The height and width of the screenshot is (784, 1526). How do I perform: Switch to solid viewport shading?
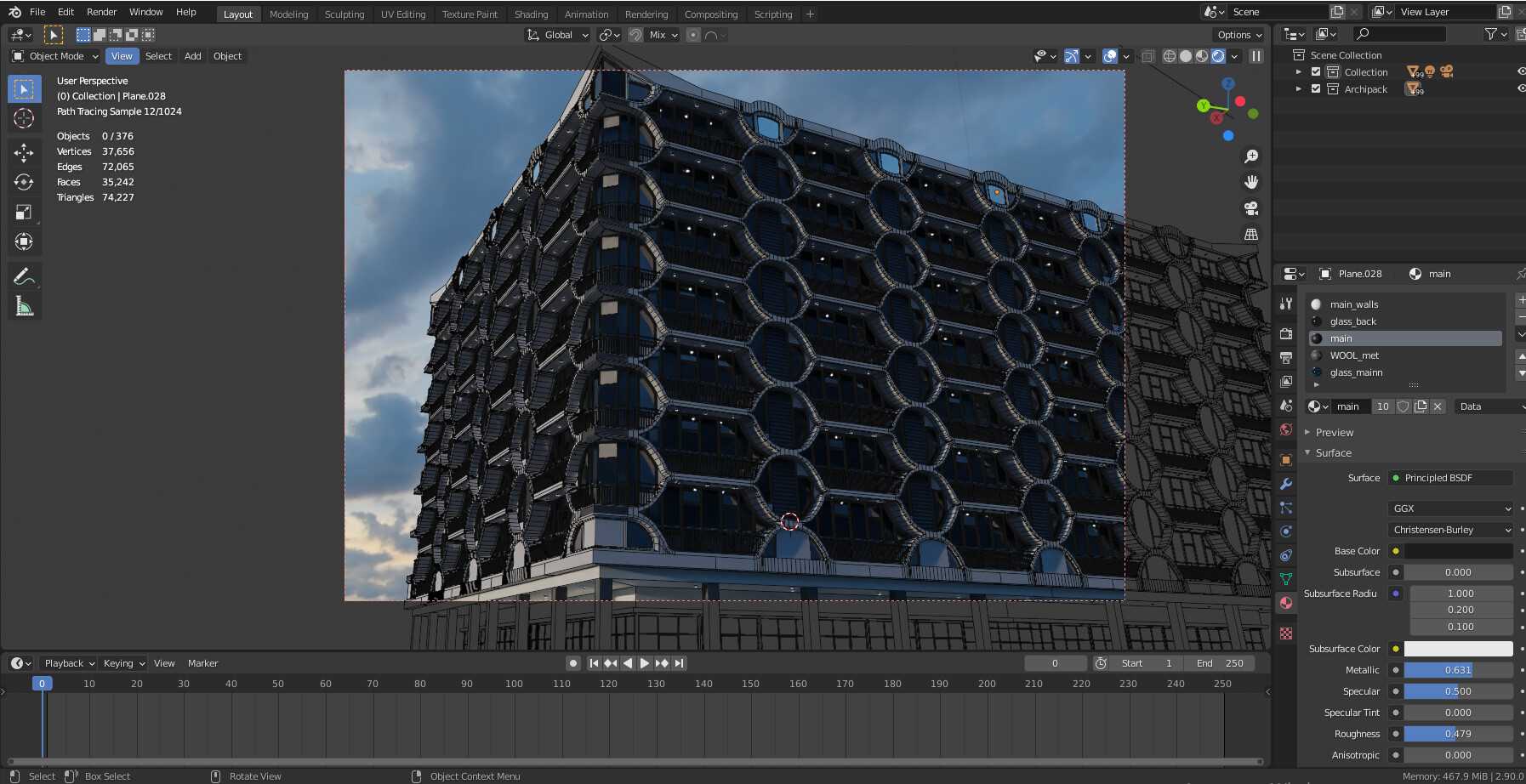click(x=1186, y=56)
